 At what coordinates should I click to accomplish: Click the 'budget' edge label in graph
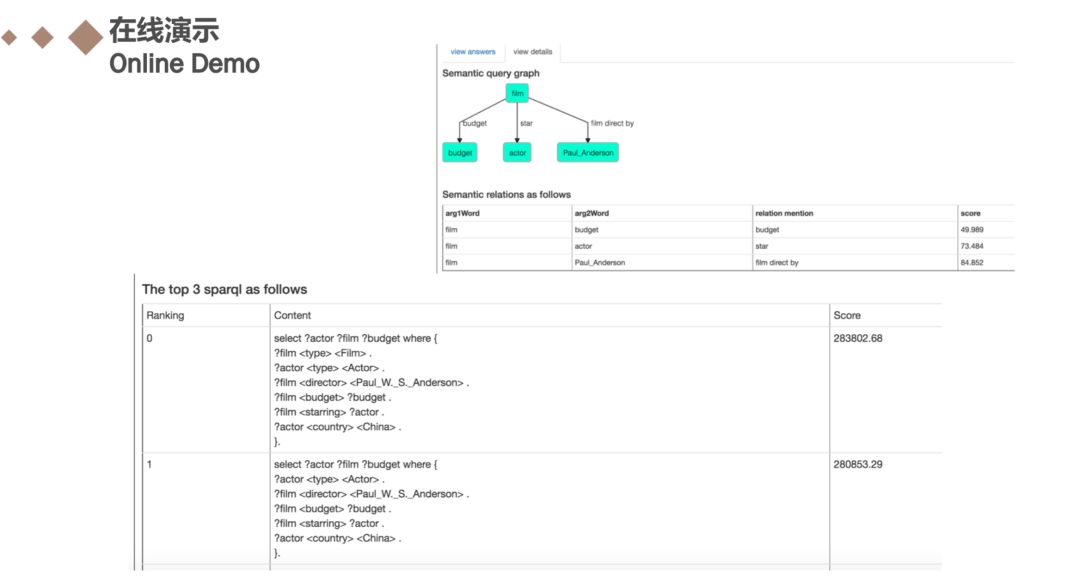pos(475,123)
